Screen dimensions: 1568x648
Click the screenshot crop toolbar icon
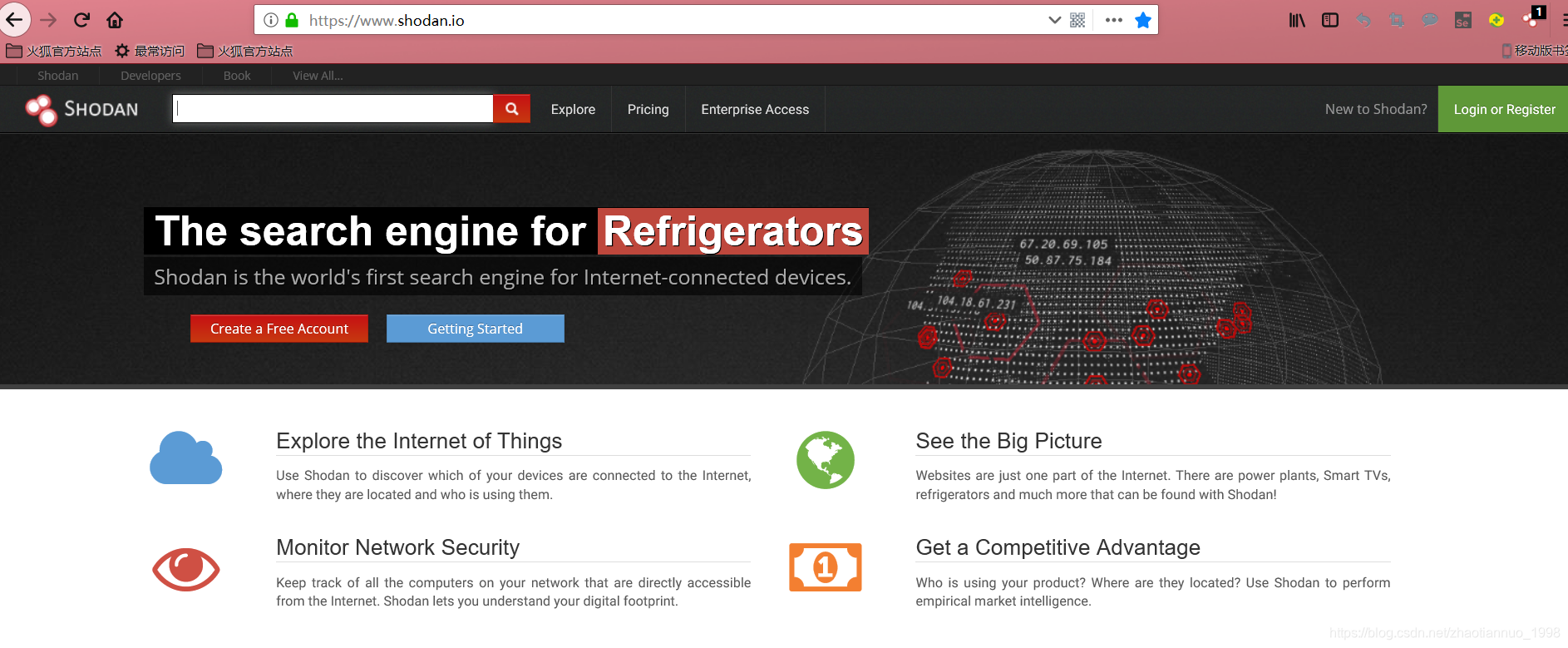pos(1397,20)
